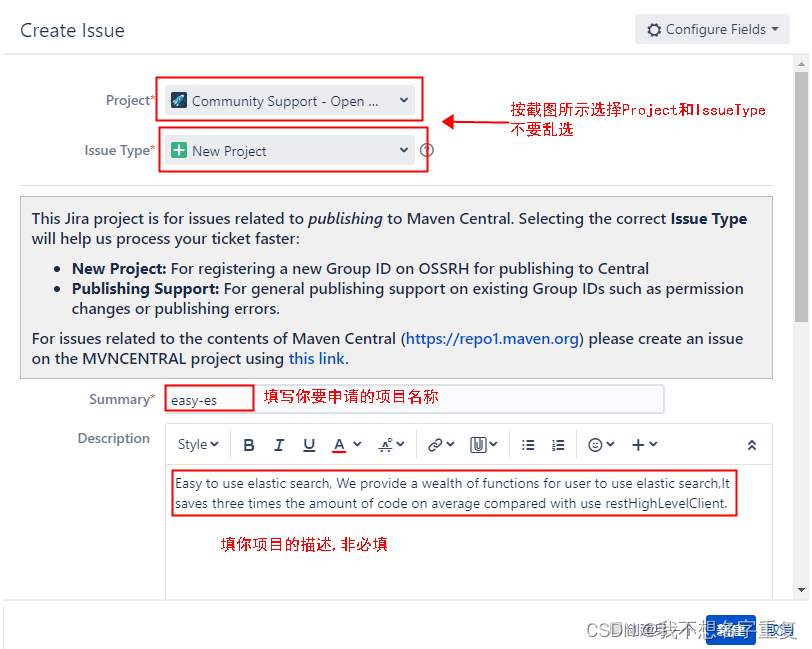Open the Configure Fields menu
Image resolution: width=812 pixels, height=649 pixels.
(712, 30)
